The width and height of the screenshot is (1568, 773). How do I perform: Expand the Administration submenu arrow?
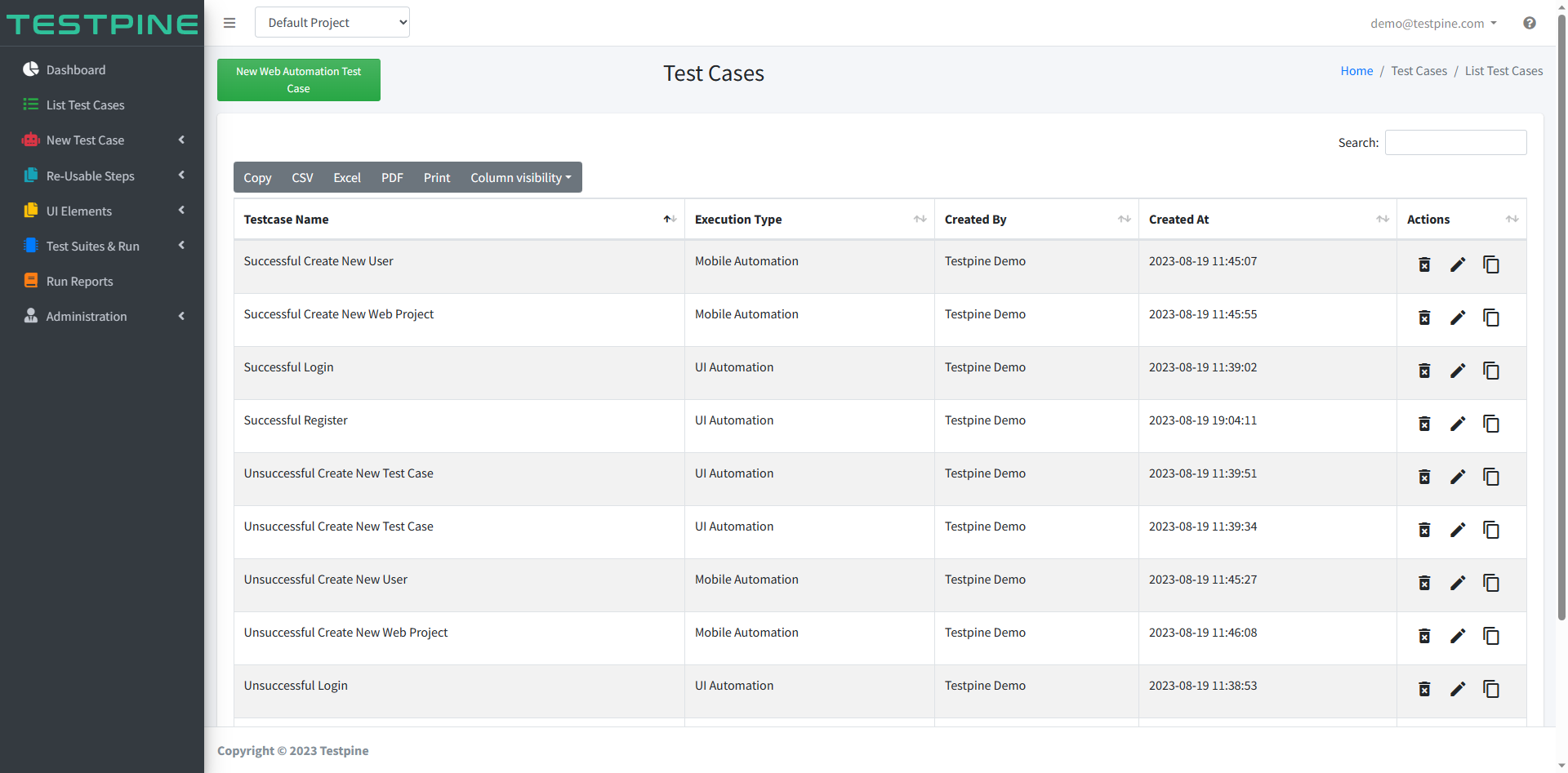[x=181, y=316]
